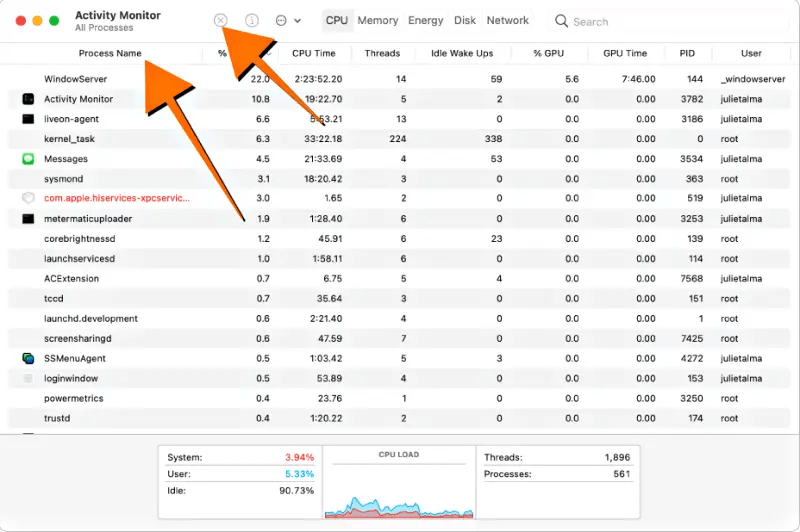
Task: Switch to the CPU tab
Action: [x=337, y=20]
